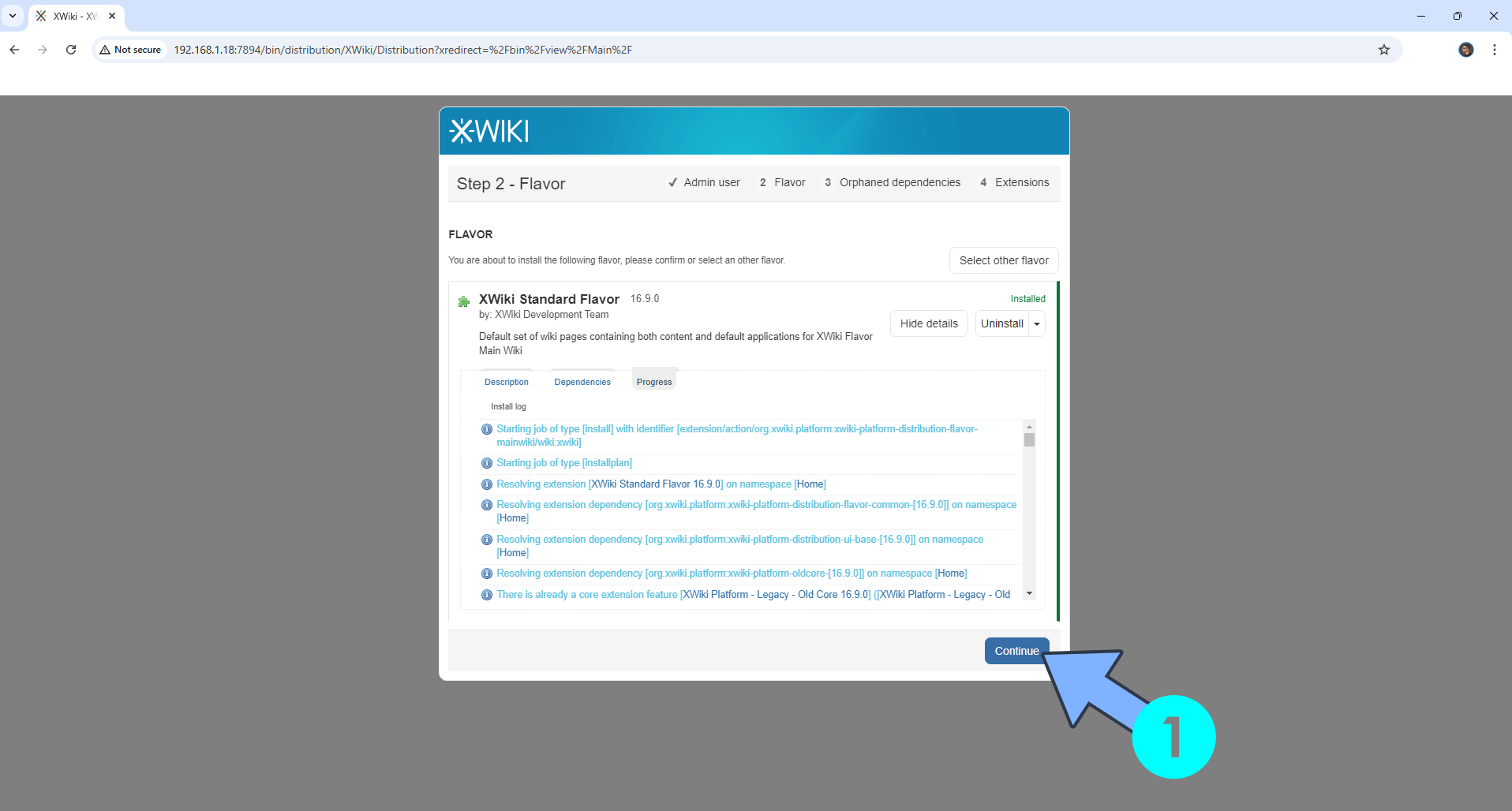The image size is (1512, 811).
Task: Click the Uninstall button
Action: coord(1002,323)
